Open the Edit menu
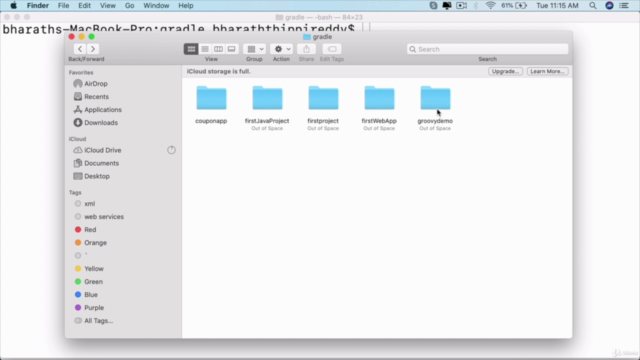 [84, 6]
